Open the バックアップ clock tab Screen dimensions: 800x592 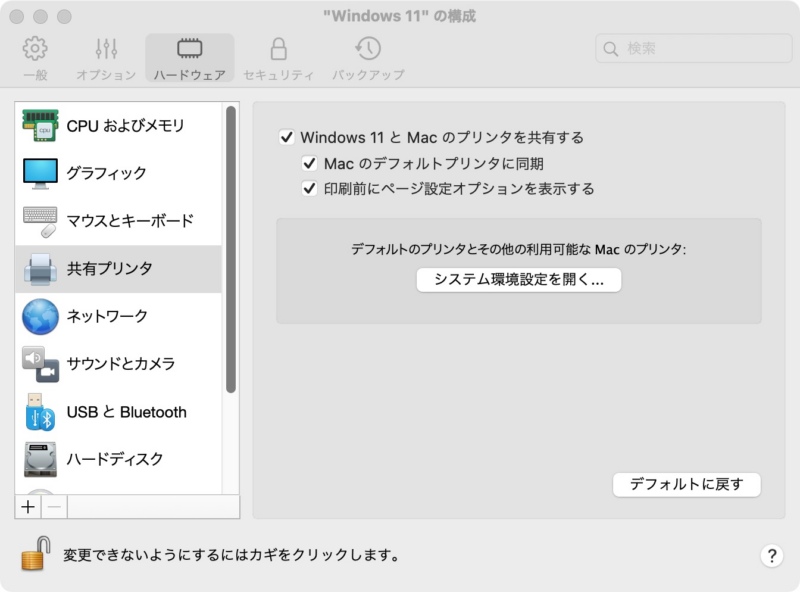[368, 58]
